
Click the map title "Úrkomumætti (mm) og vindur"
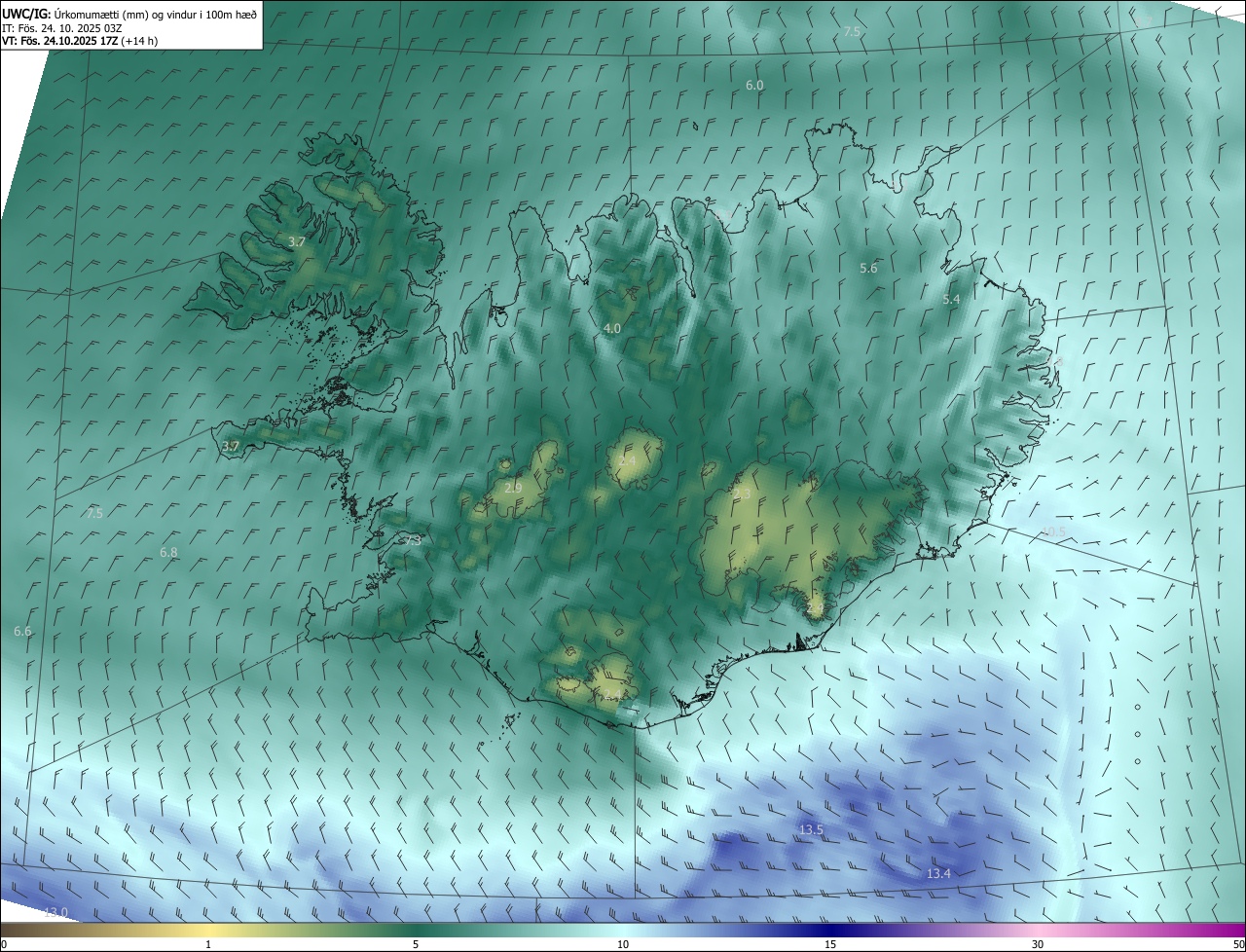click(x=125, y=14)
